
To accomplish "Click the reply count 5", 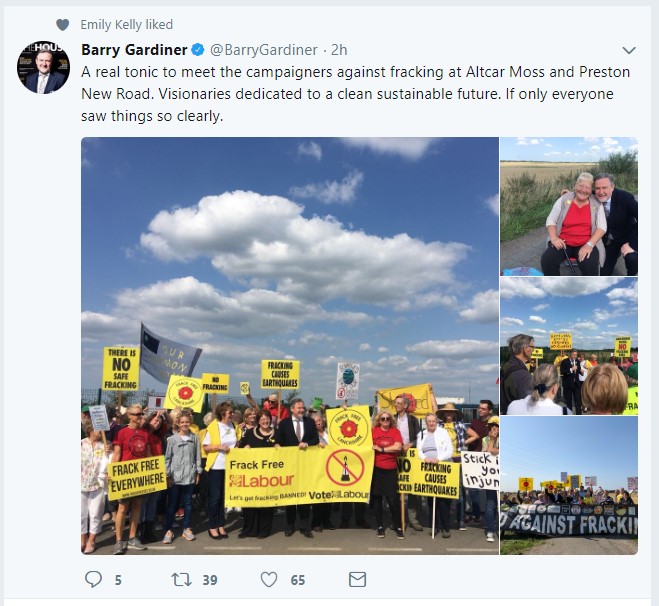I will point(118,580).
